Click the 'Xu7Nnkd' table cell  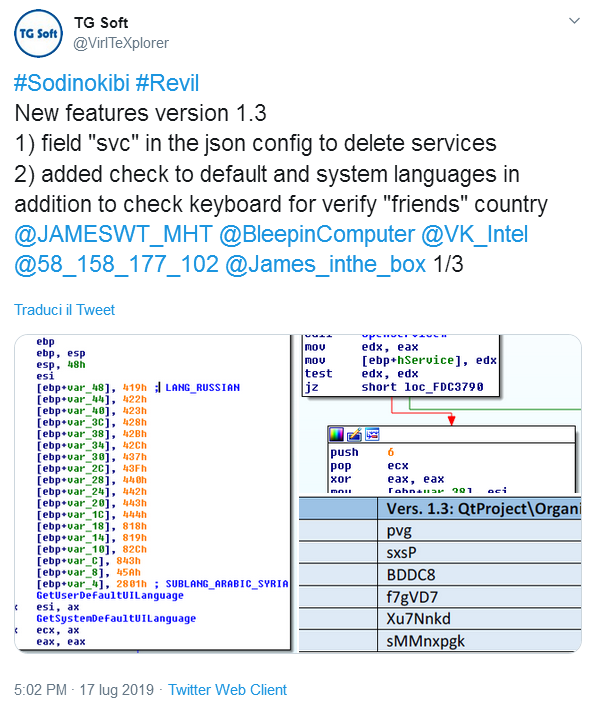[479, 619]
